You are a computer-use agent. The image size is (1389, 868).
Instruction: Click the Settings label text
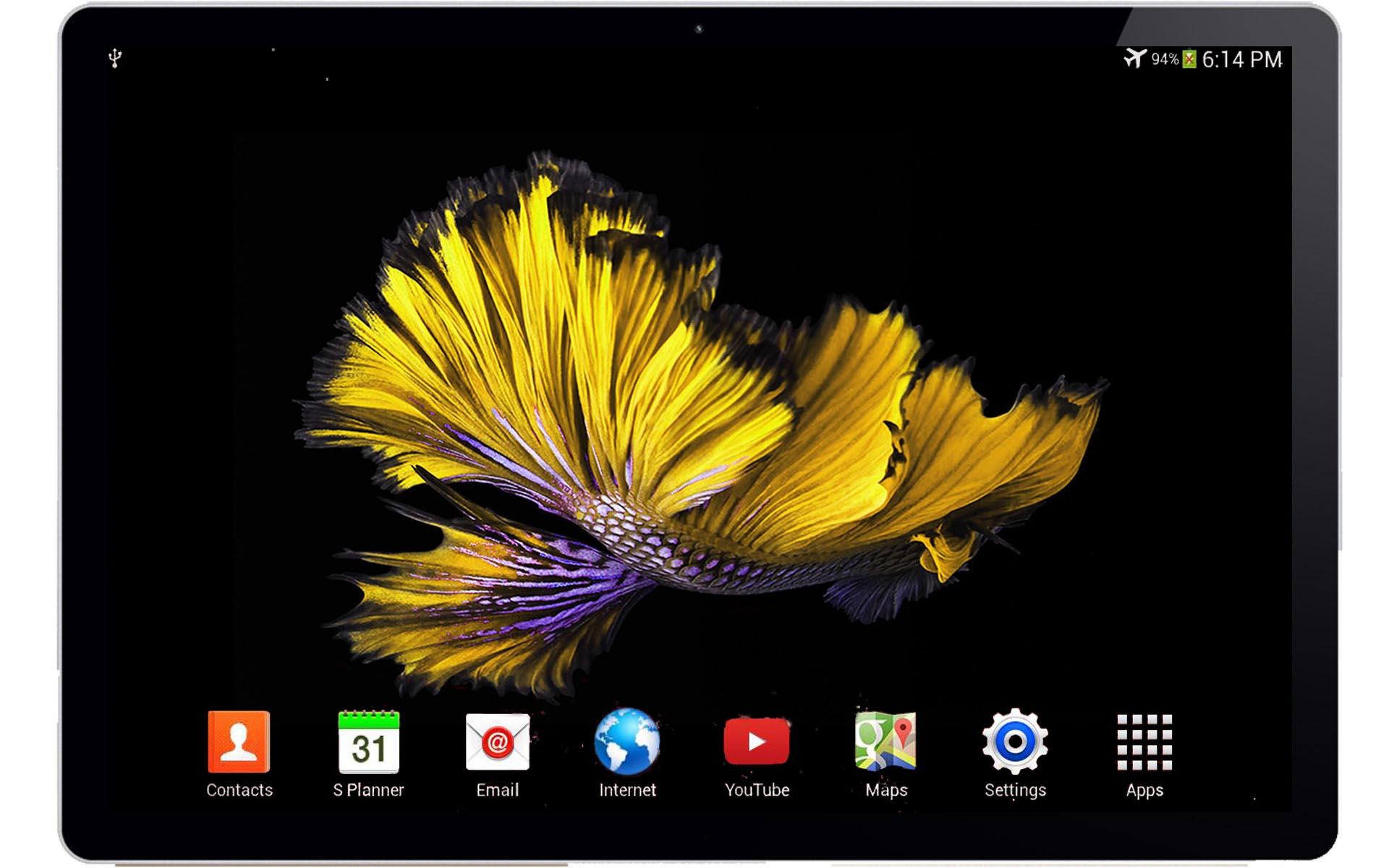point(1015,790)
